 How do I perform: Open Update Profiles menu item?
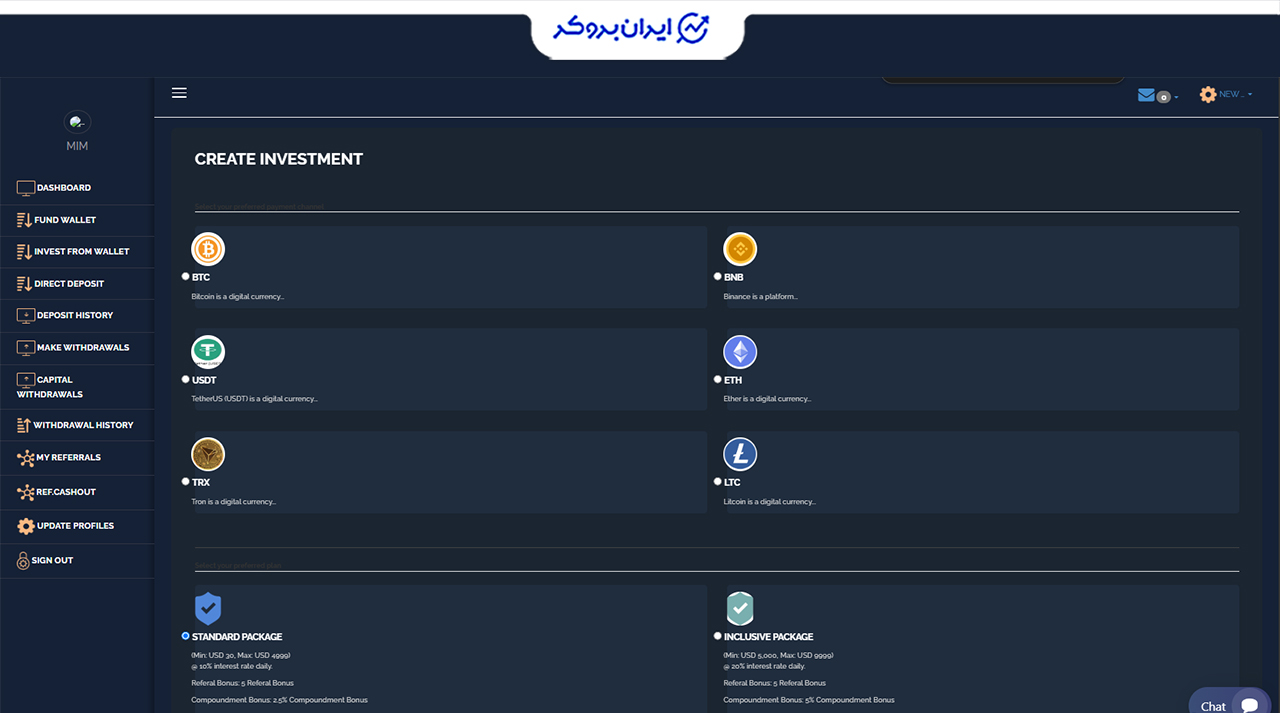click(77, 526)
